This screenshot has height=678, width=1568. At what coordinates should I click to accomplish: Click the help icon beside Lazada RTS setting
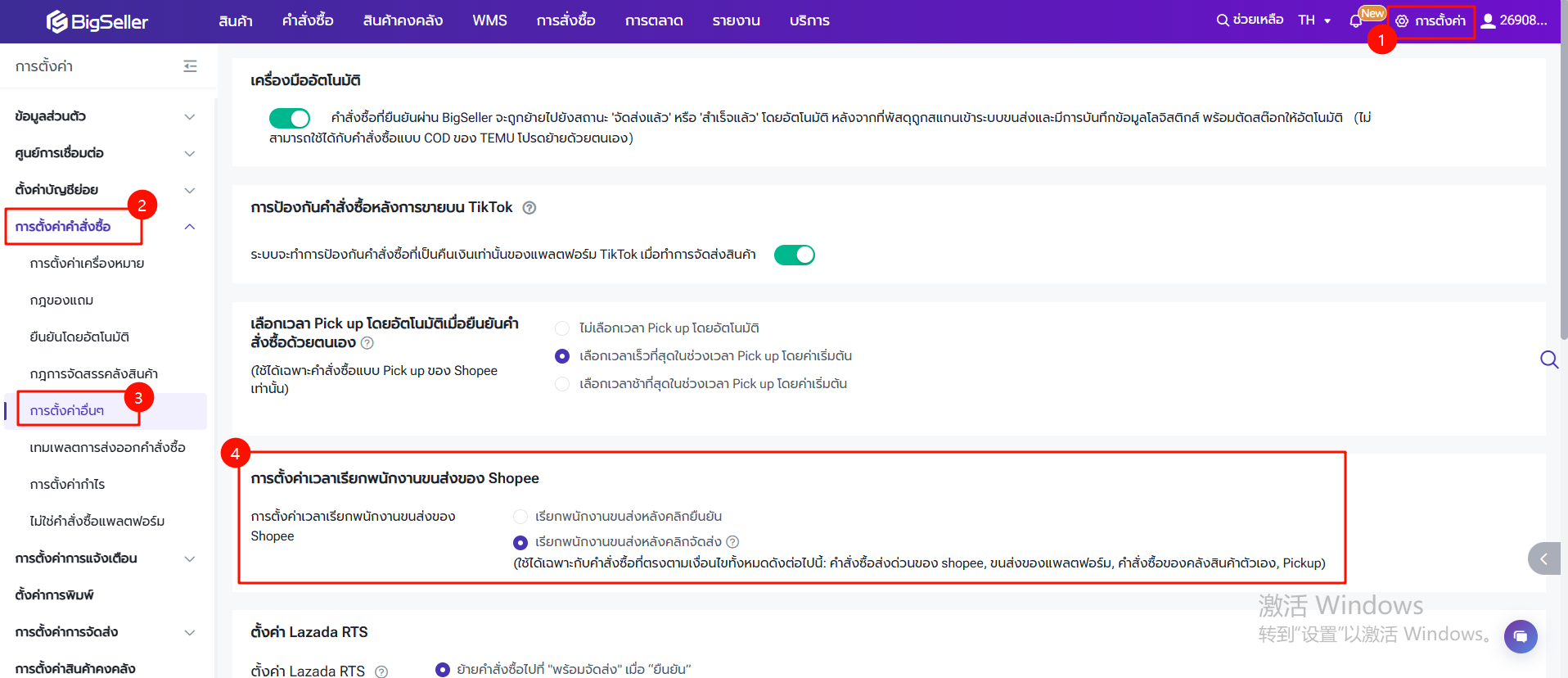click(x=381, y=671)
